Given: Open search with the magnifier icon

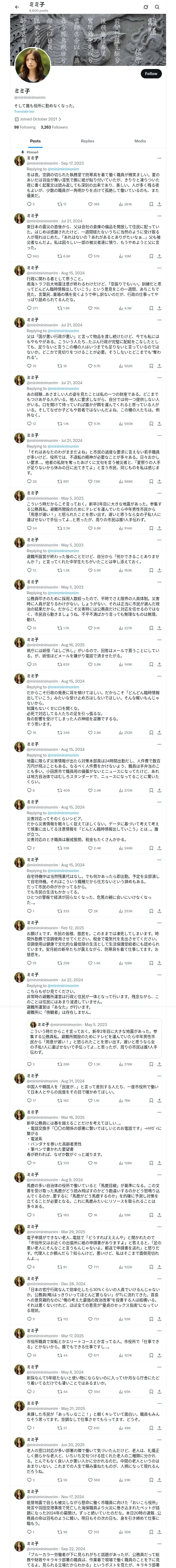Looking at the screenshot, I should [157, 7].
